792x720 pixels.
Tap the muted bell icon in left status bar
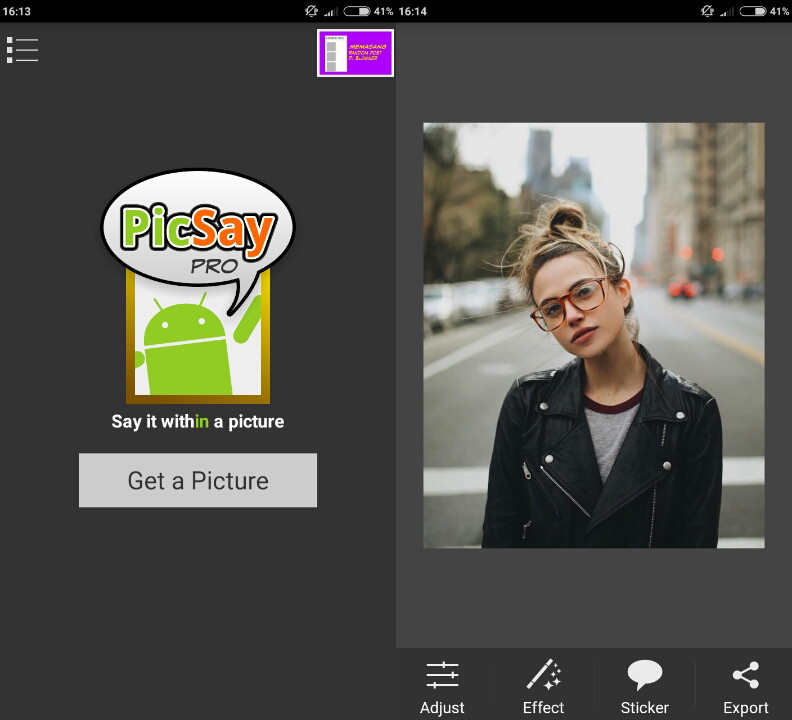click(x=312, y=11)
